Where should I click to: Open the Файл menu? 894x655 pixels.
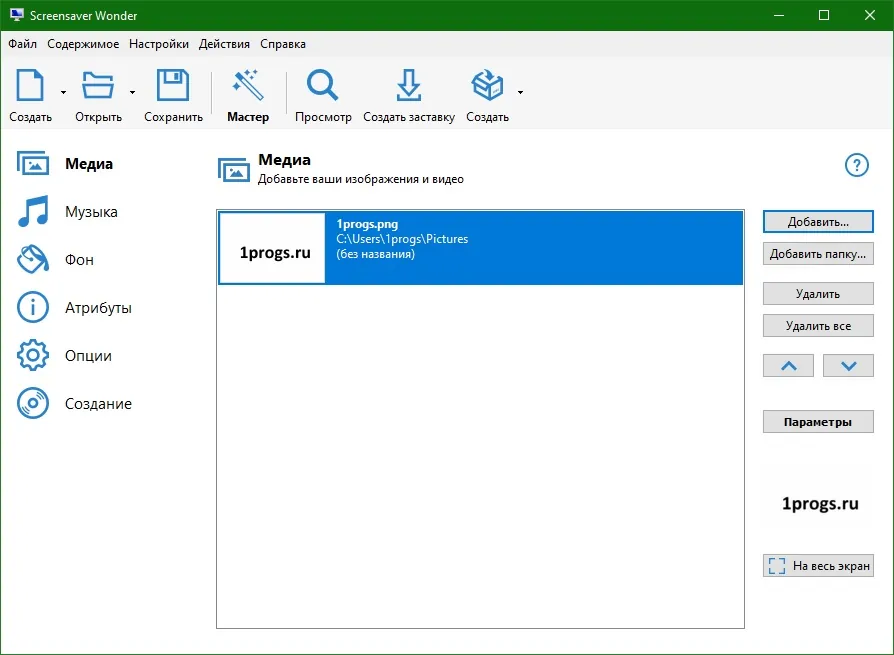[x=22, y=44]
